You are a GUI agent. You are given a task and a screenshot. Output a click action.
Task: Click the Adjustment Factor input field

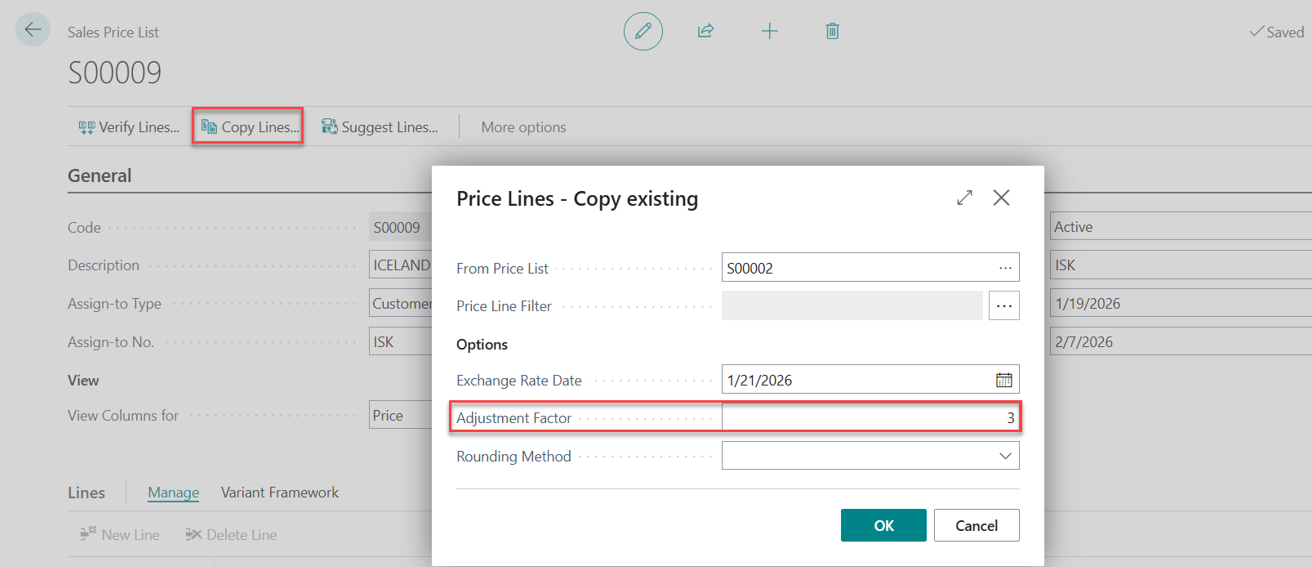(870, 418)
